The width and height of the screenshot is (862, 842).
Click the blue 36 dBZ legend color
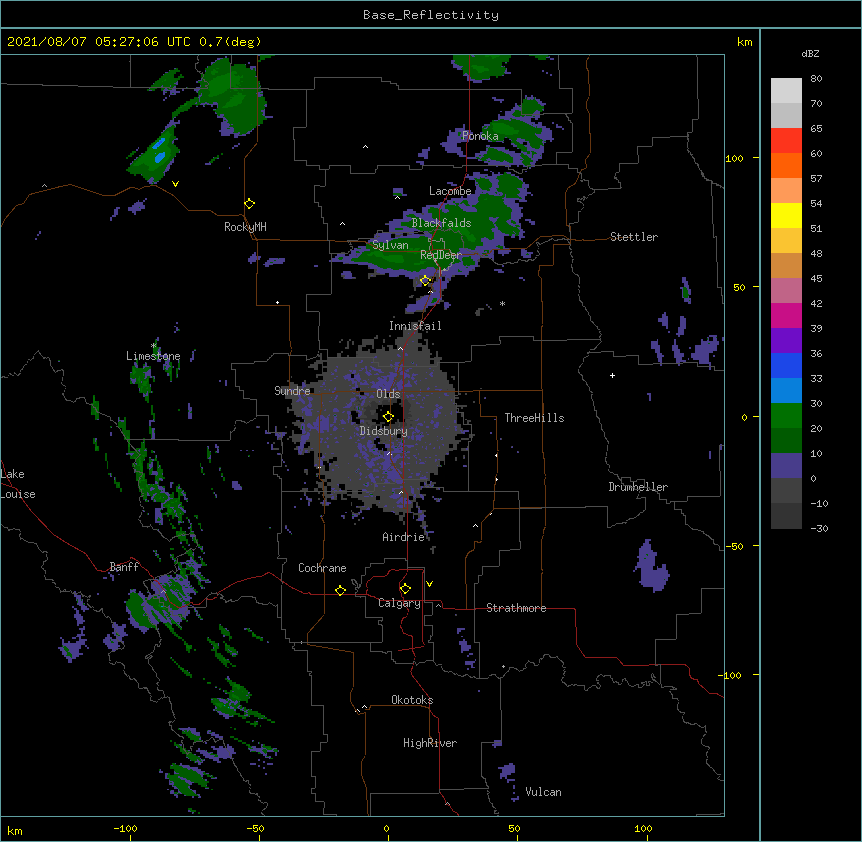click(x=786, y=365)
